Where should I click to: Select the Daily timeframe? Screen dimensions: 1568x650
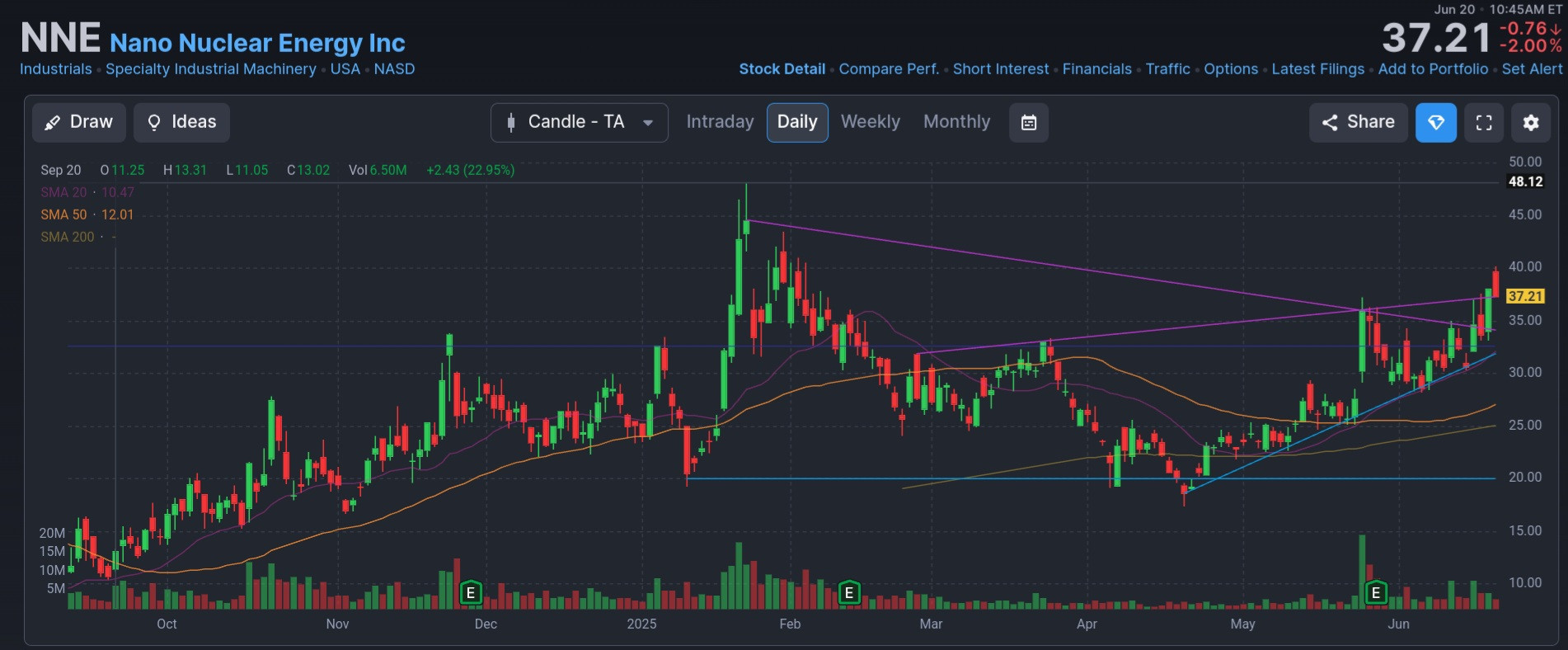coord(797,122)
